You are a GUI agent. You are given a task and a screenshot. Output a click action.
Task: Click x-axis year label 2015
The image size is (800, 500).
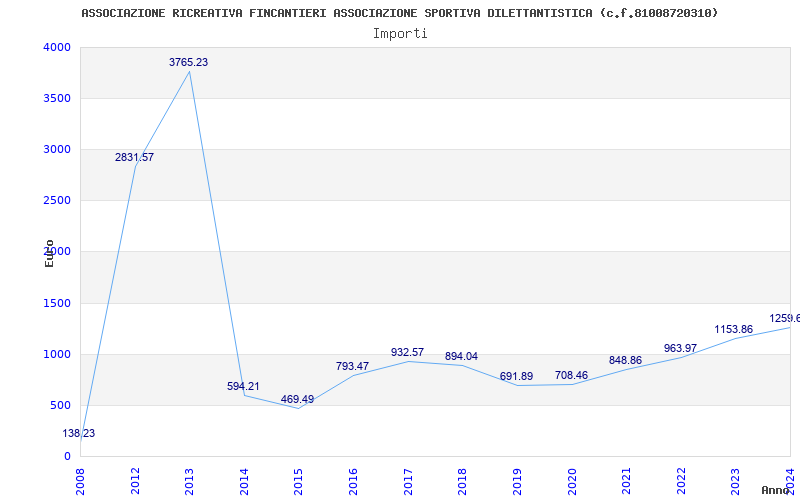click(298, 481)
